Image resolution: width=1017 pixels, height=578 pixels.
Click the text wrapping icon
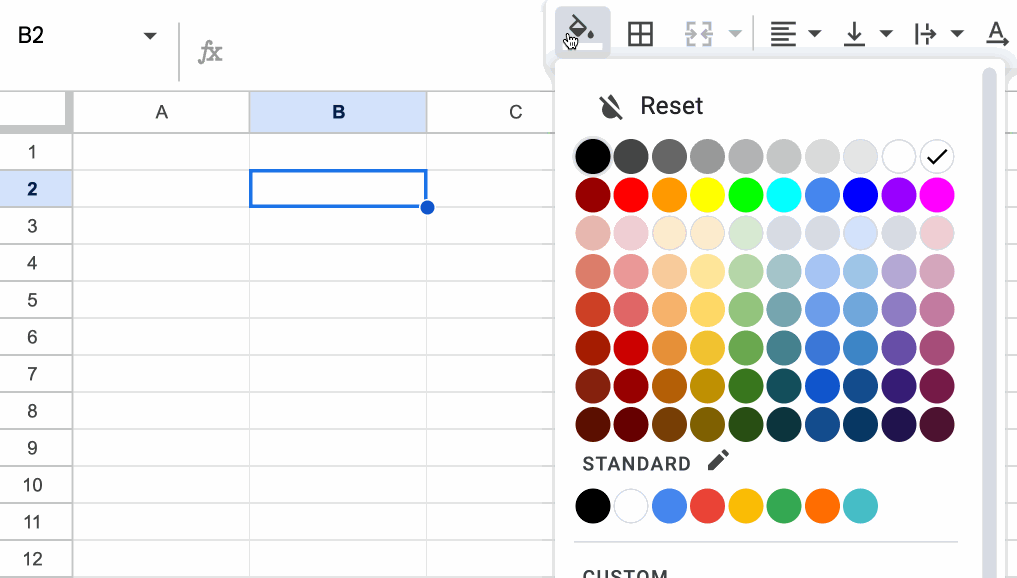point(925,34)
